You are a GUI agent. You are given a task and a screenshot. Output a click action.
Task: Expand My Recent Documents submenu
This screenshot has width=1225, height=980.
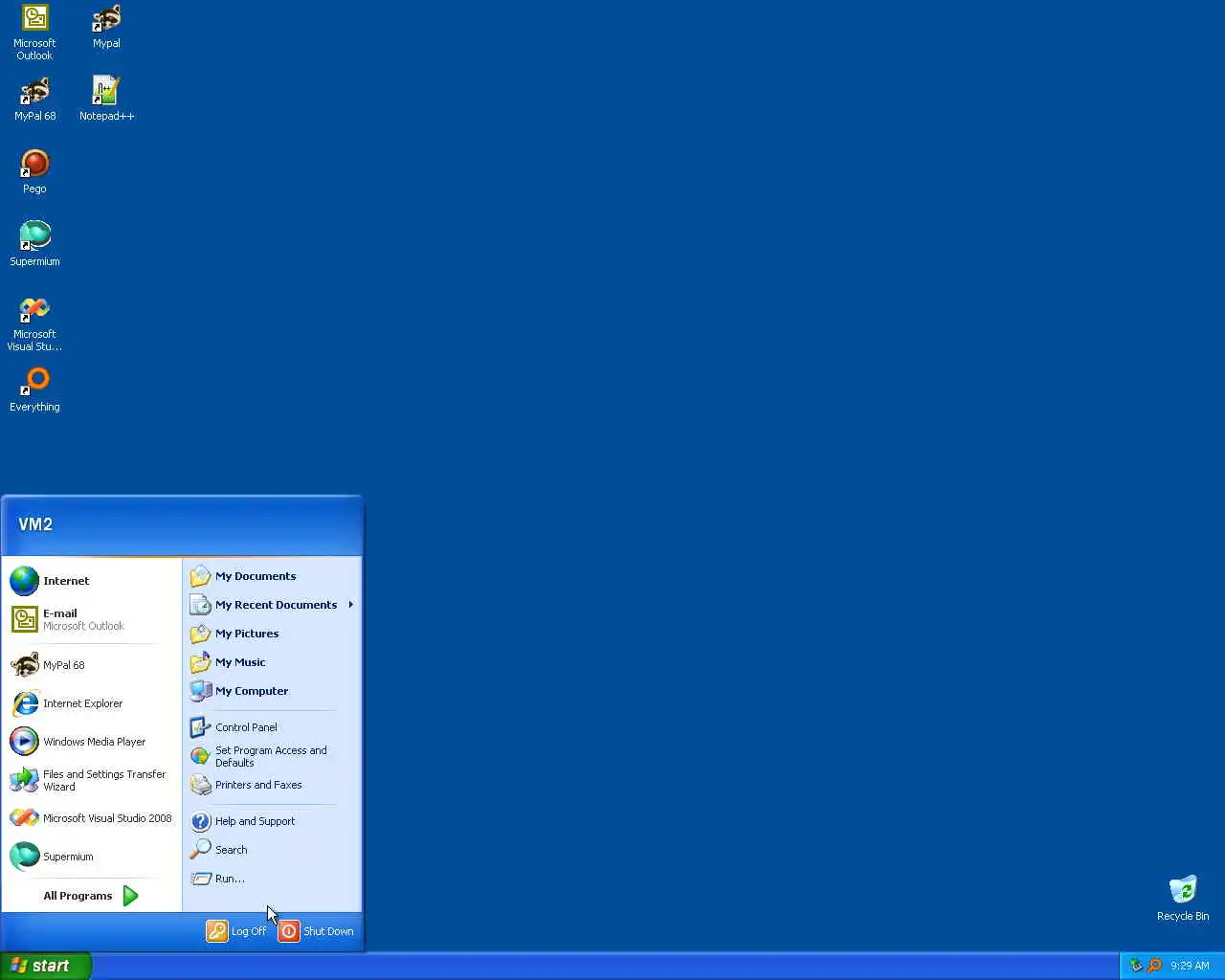tap(272, 605)
